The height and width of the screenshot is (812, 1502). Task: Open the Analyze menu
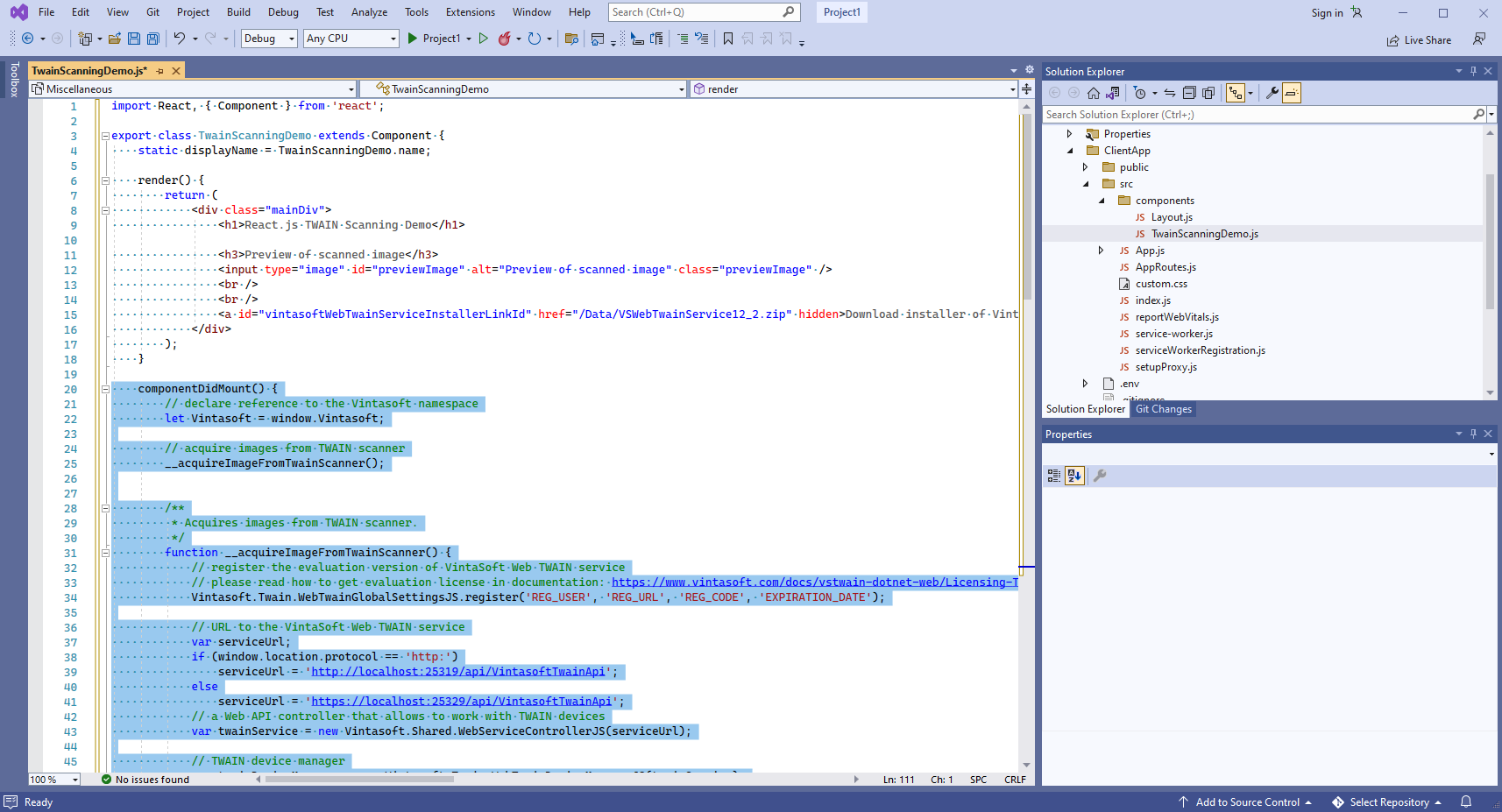click(x=369, y=12)
